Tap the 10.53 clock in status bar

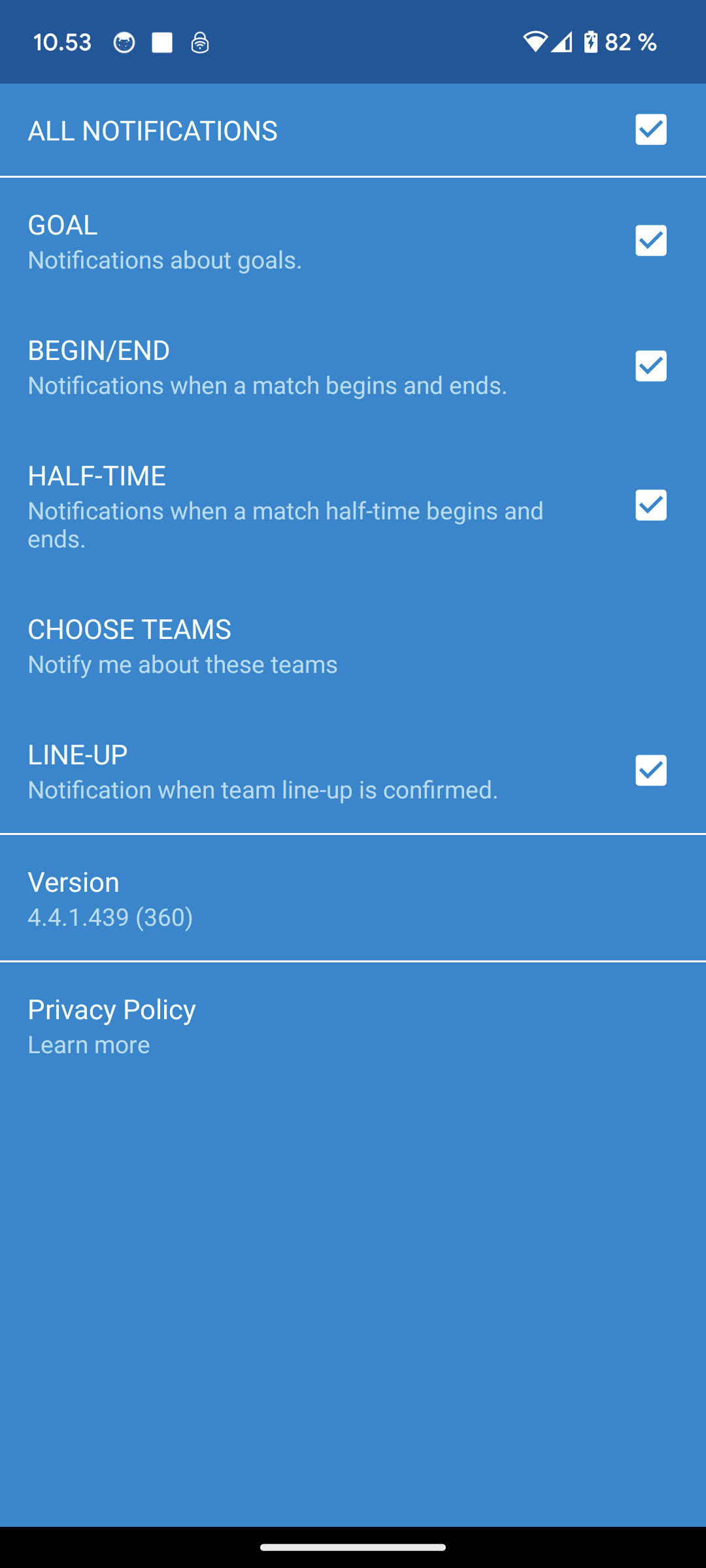tap(62, 43)
